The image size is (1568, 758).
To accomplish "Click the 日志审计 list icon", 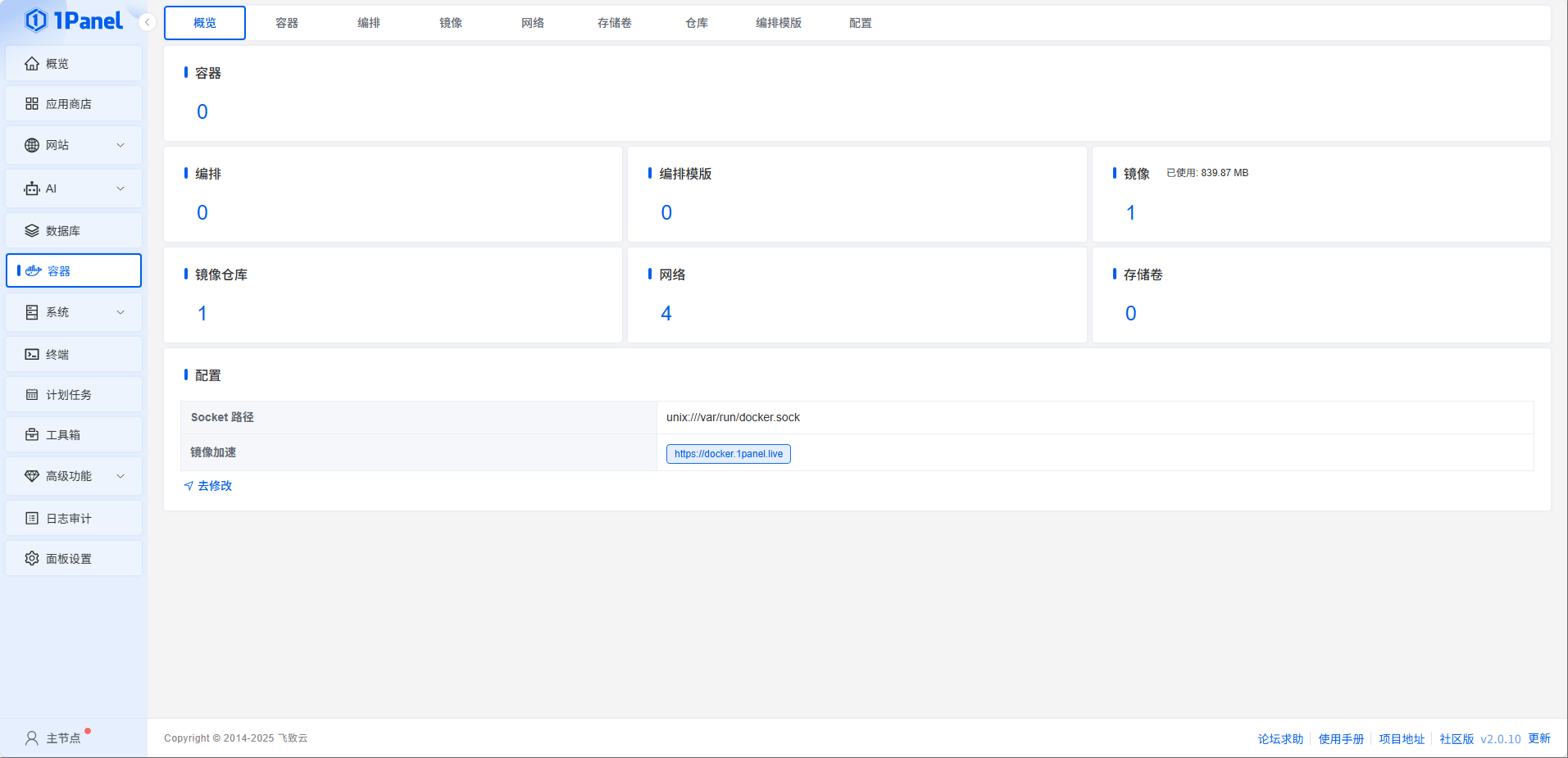I will click(32, 519).
